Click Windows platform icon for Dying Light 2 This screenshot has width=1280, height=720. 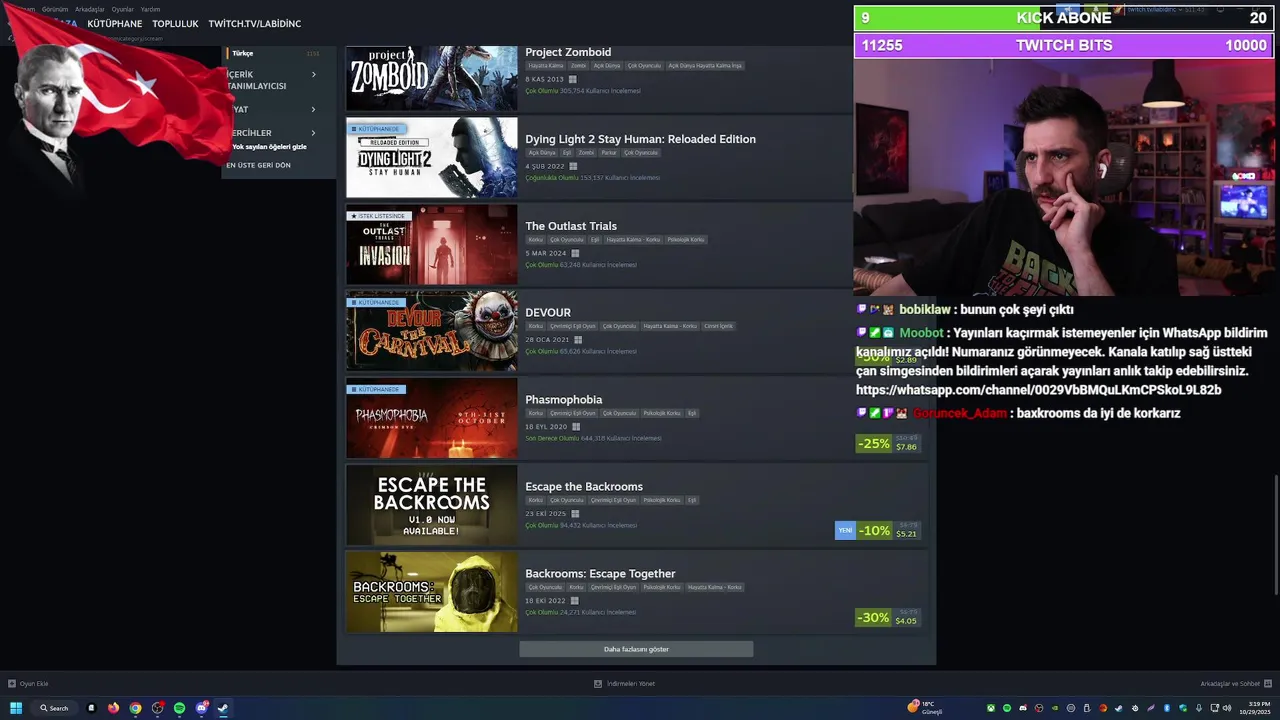click(x=575, y=166)
